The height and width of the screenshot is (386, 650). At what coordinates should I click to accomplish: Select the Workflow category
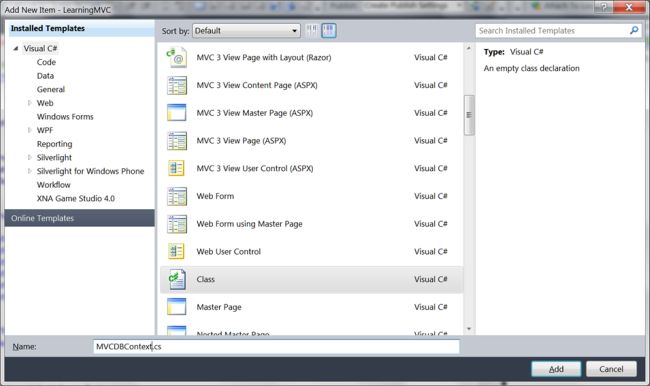(x=53, y=185)
